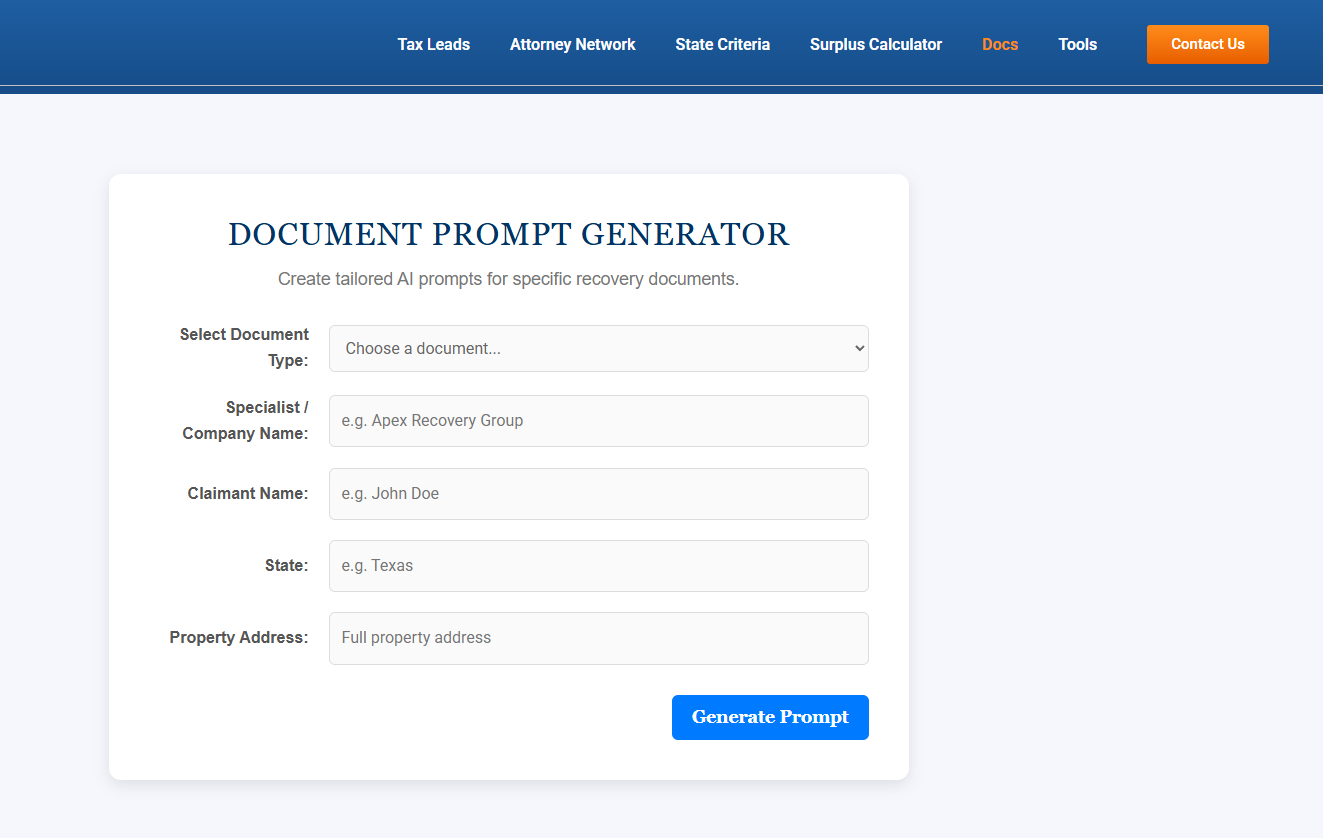Select the Docs navigation item
The image size is (1323, 838).
[1000, 44]
